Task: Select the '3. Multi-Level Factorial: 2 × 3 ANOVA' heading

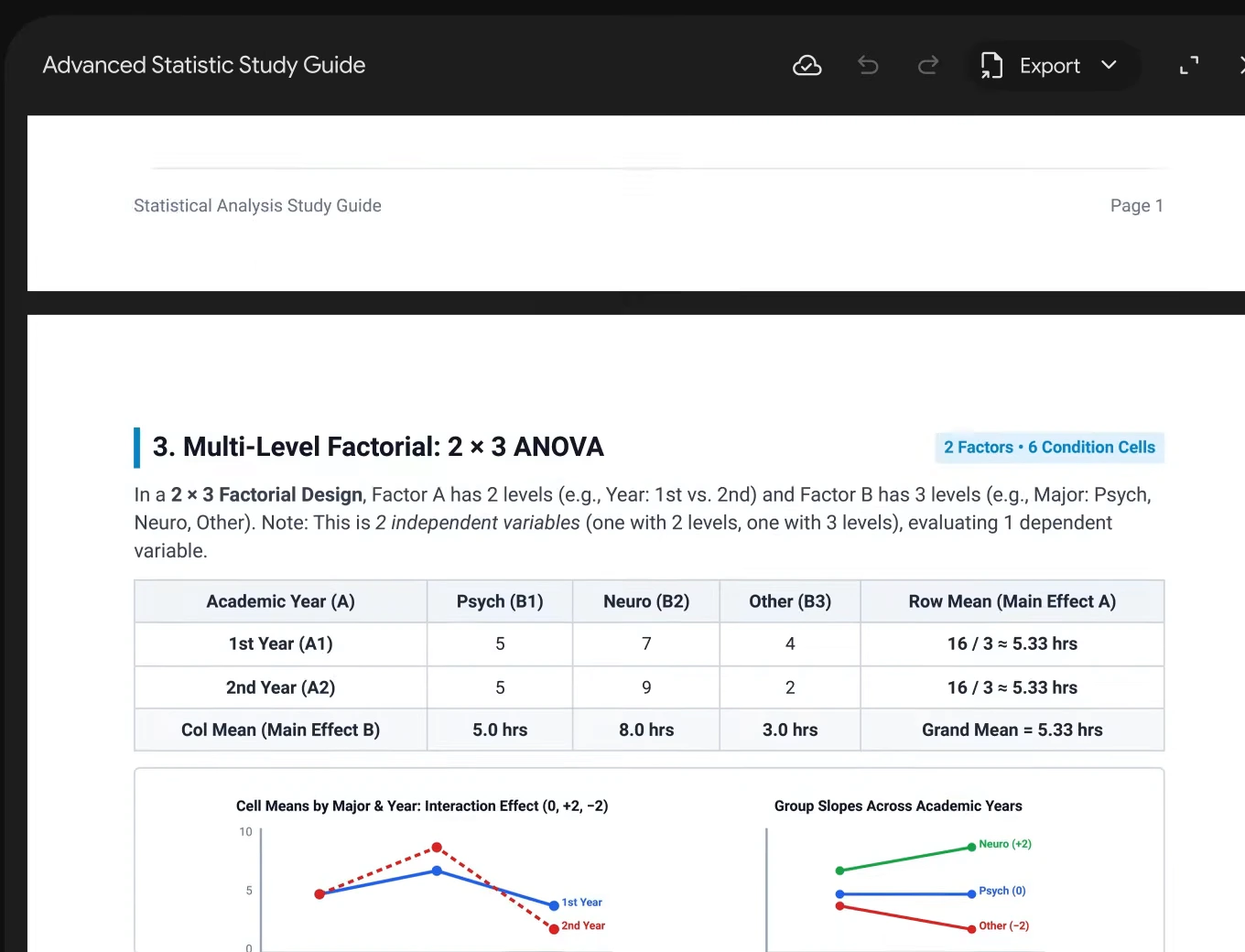Action: click(378, 447)
